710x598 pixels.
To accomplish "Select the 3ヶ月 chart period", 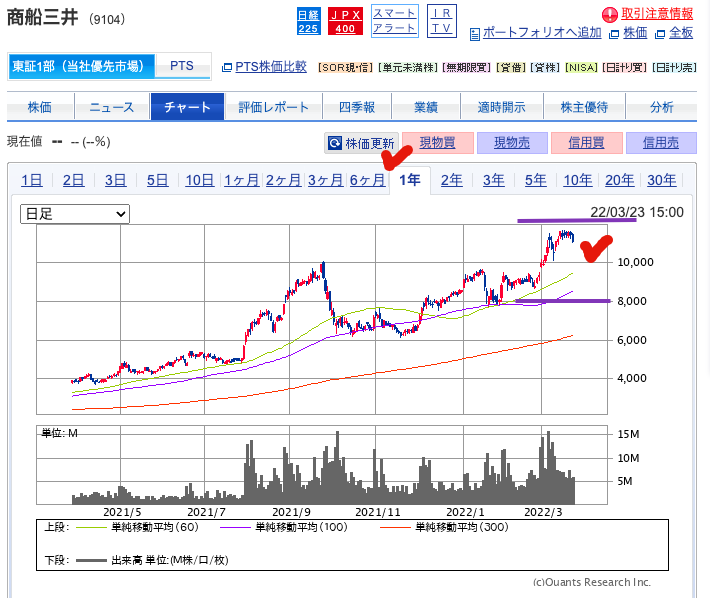I will pos(326,180).
